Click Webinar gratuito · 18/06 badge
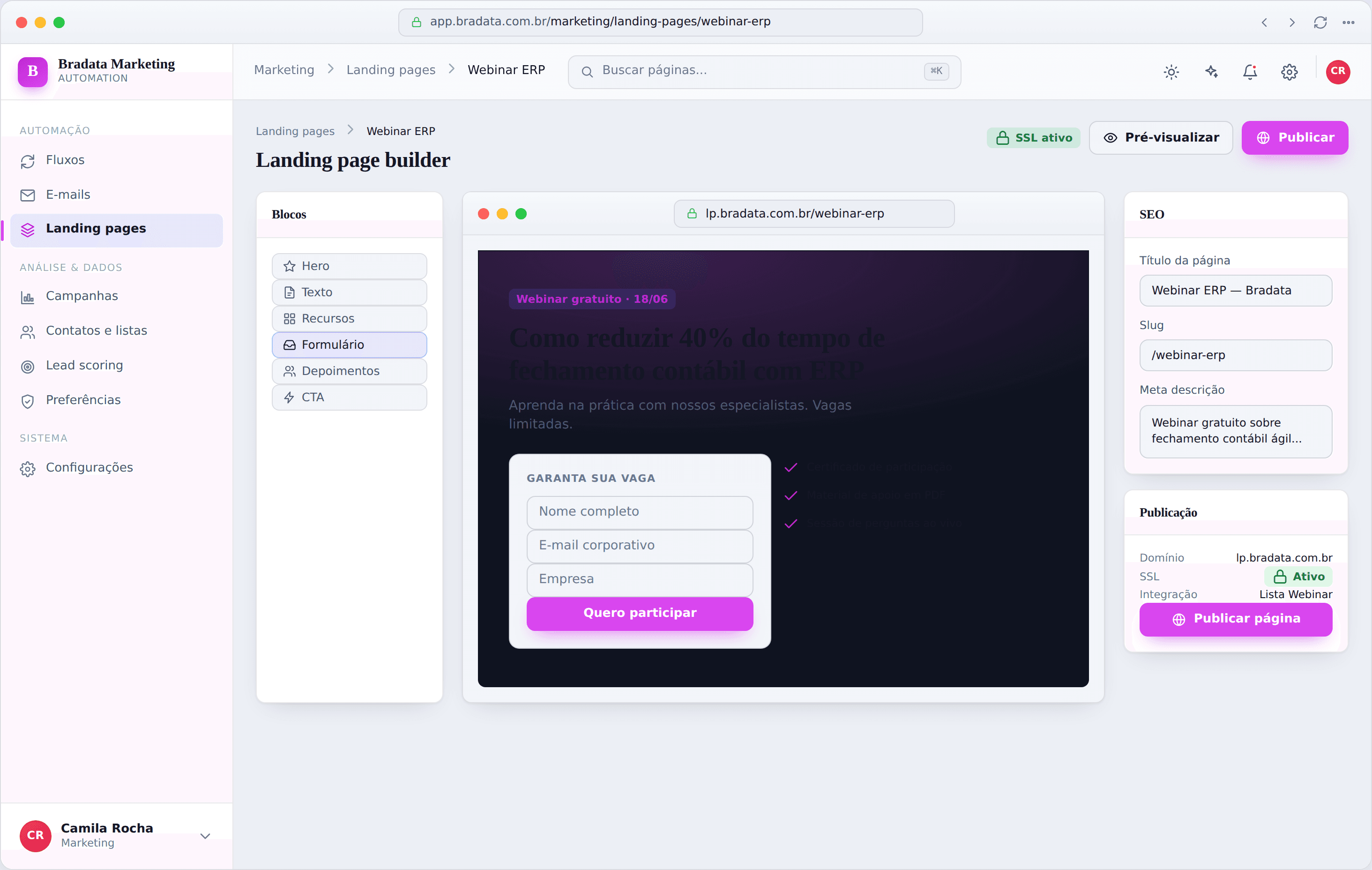Image resolution: width=1372 pixels, height=870 pixels. 591,300
